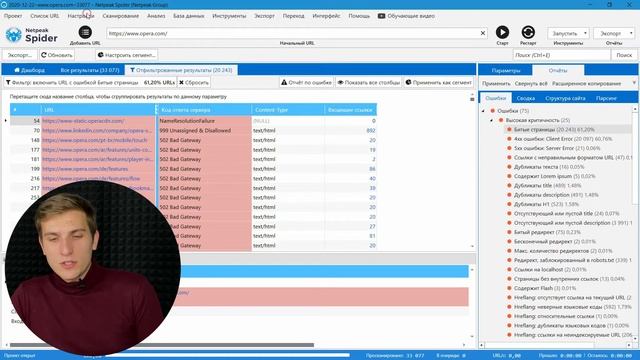Select Дубликаты текста error item
Image resolution: width=640 pixels, height=360 pixels.
click(x=549, y=167)
